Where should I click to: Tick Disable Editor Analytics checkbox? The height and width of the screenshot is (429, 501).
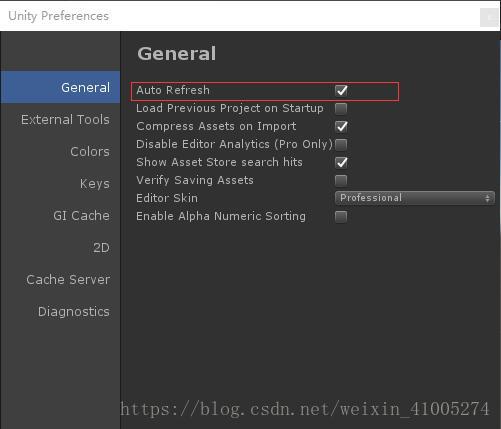341,144
